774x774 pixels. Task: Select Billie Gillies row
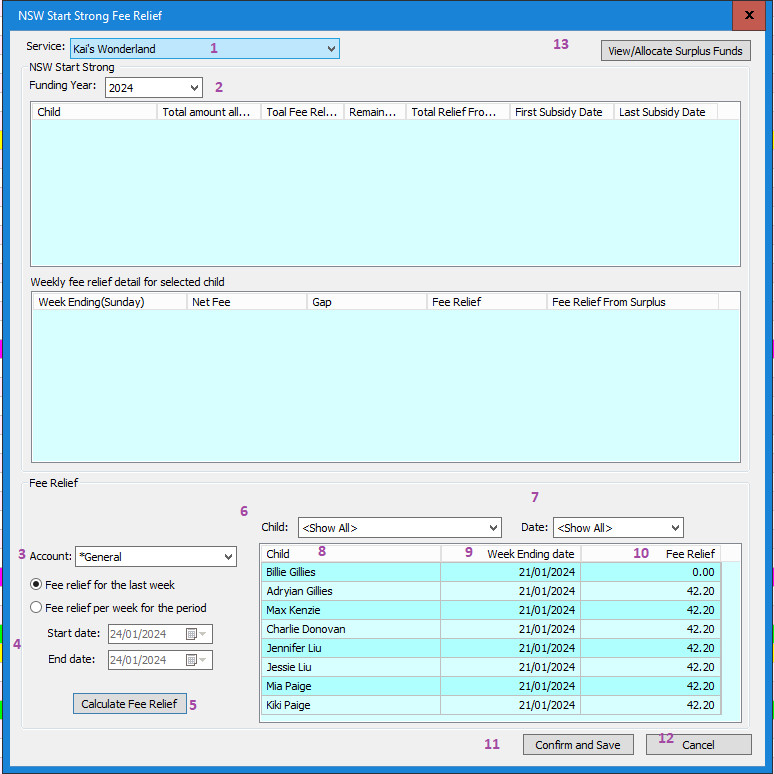coord(350,573)
